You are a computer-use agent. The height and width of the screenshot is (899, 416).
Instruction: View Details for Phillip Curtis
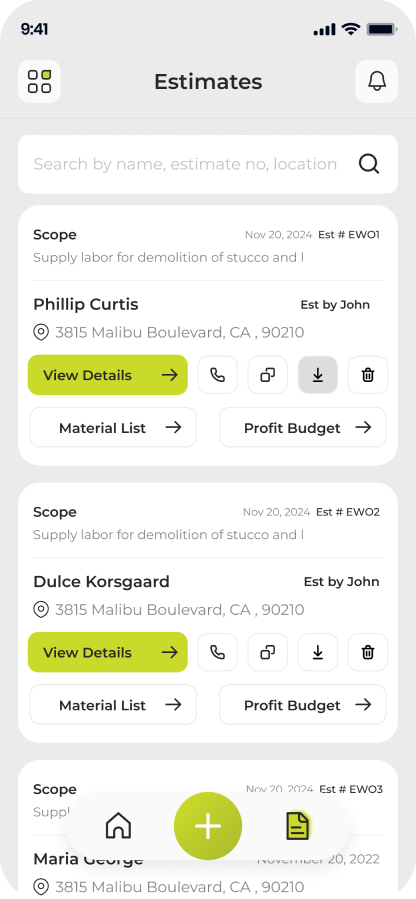point(108,375)
